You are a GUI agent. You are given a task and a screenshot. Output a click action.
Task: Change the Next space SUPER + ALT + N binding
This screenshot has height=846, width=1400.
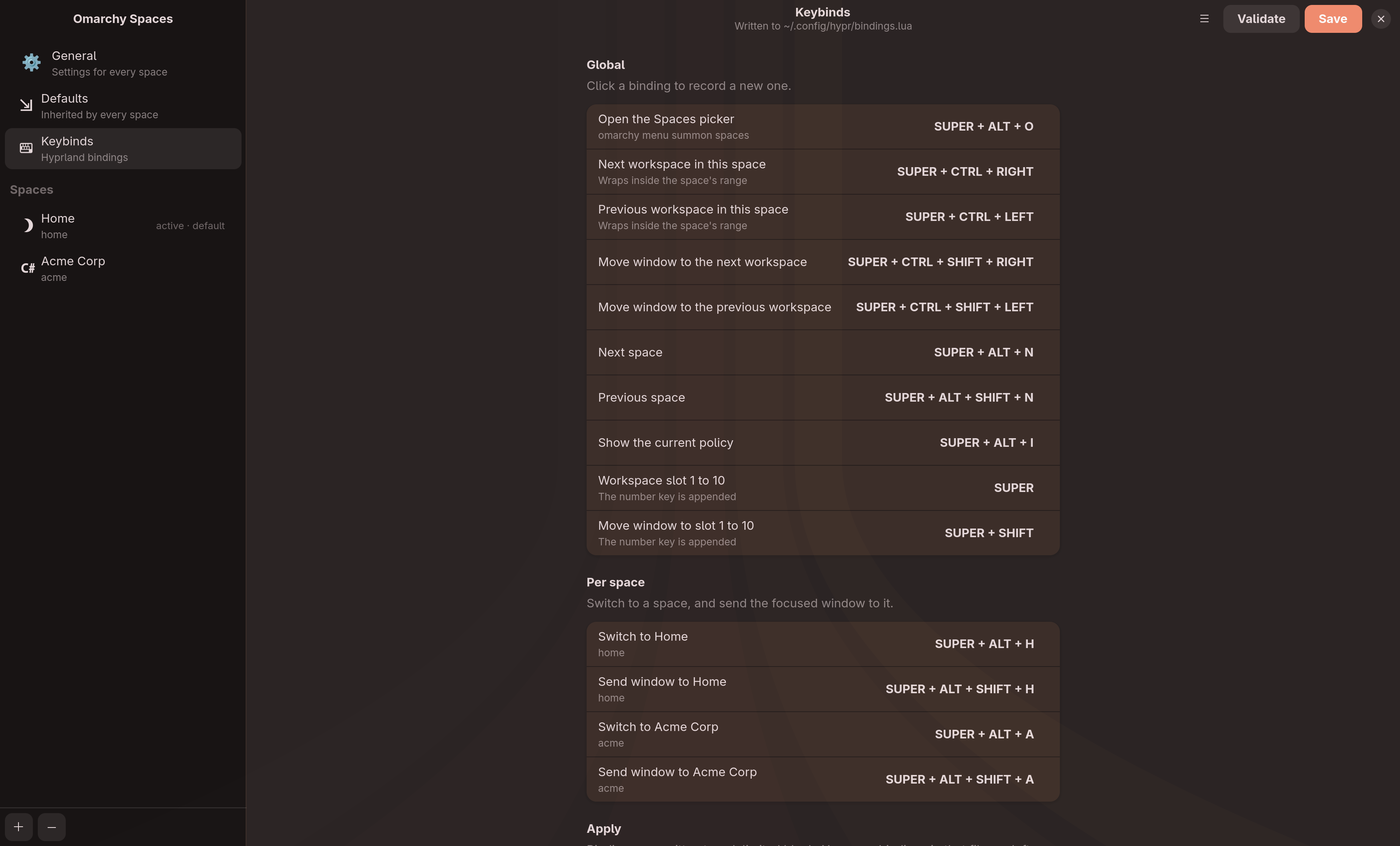click(823, 352)
